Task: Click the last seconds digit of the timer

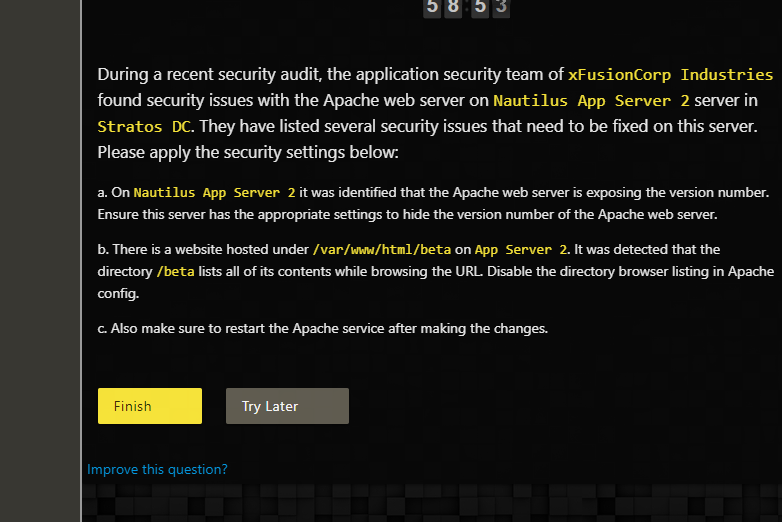Action: [x=501, y=7]
